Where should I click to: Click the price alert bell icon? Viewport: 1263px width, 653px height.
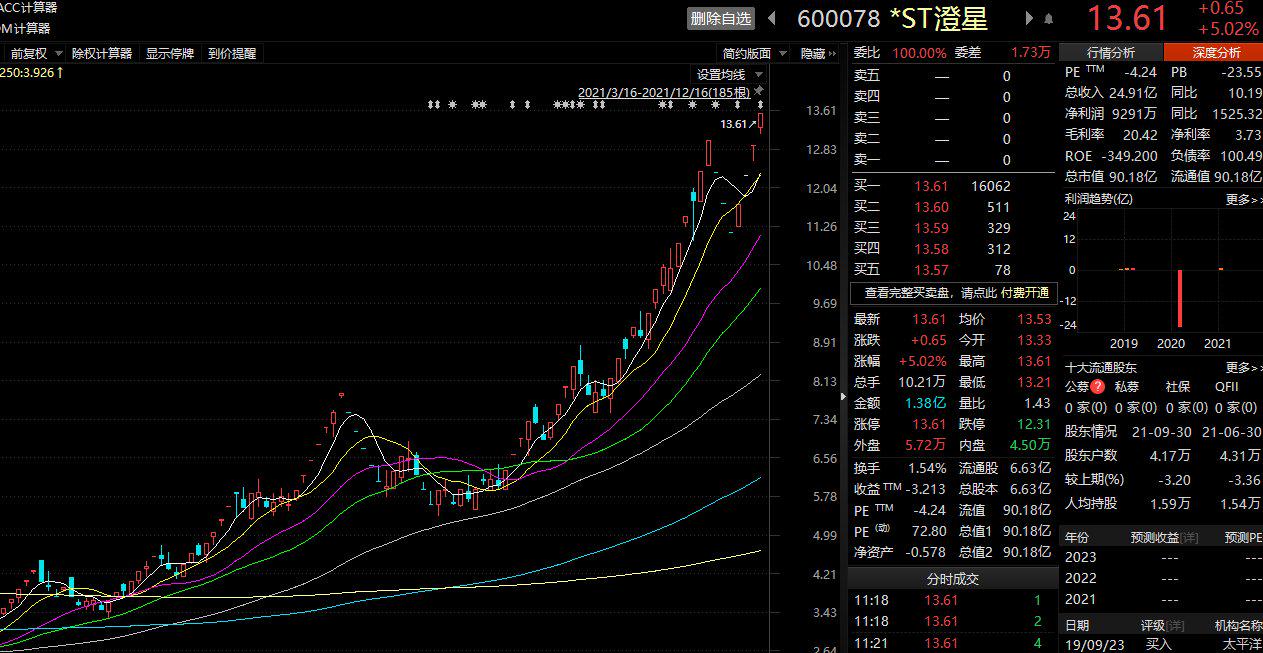[x=1048, y=19]
